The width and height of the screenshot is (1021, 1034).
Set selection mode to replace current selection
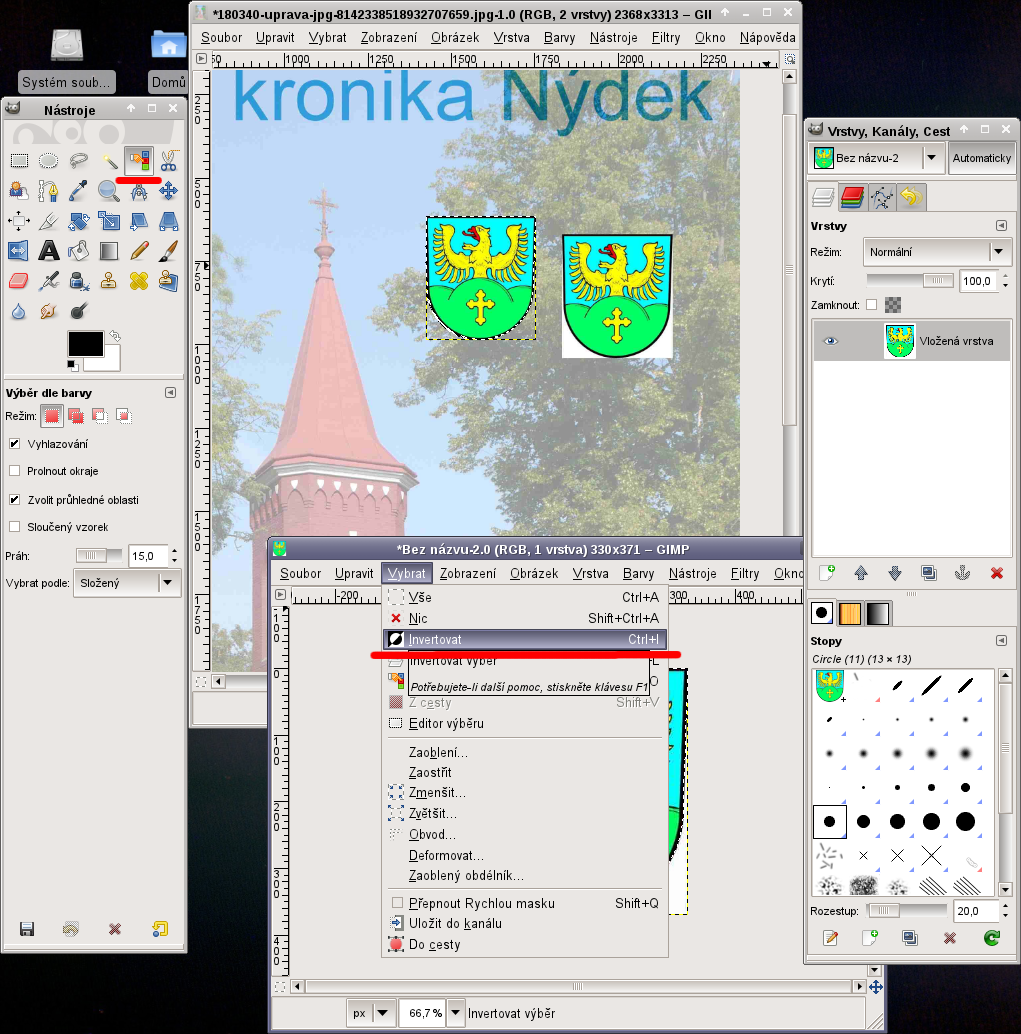[x=51, y=415]
